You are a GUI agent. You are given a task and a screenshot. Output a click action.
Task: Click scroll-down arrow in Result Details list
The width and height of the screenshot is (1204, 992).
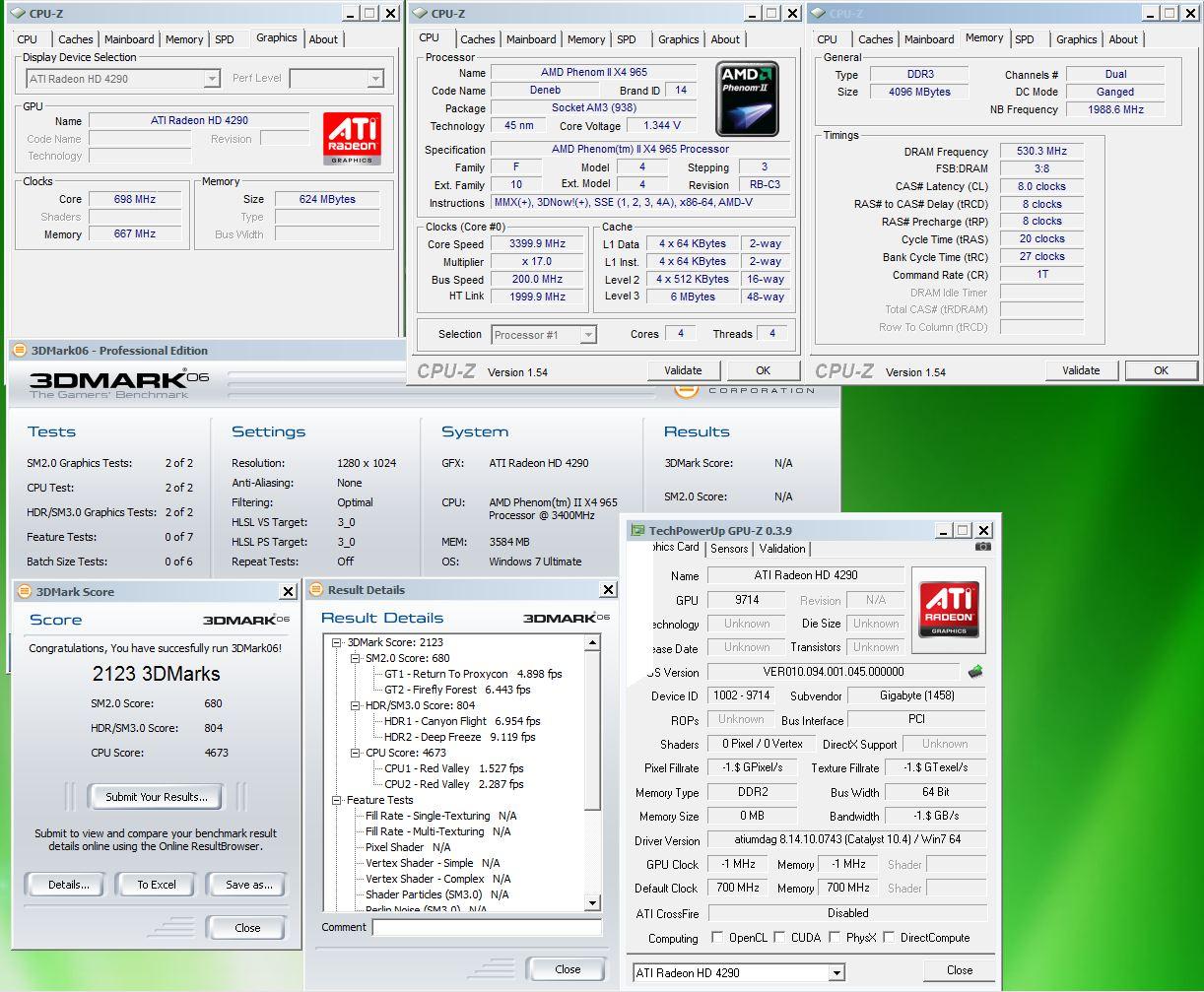(x=592, y=902)
